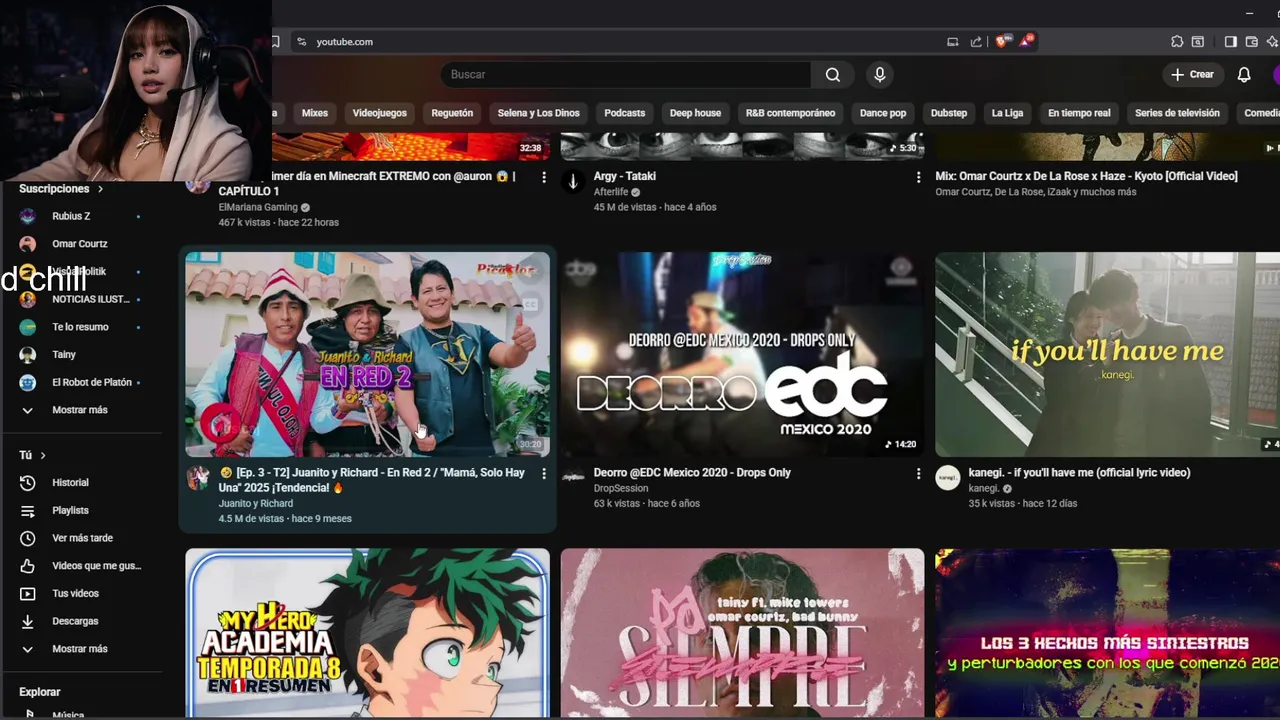Select the Reguetón filter chip
The image size is (1280, 720).
click(452, 113)
